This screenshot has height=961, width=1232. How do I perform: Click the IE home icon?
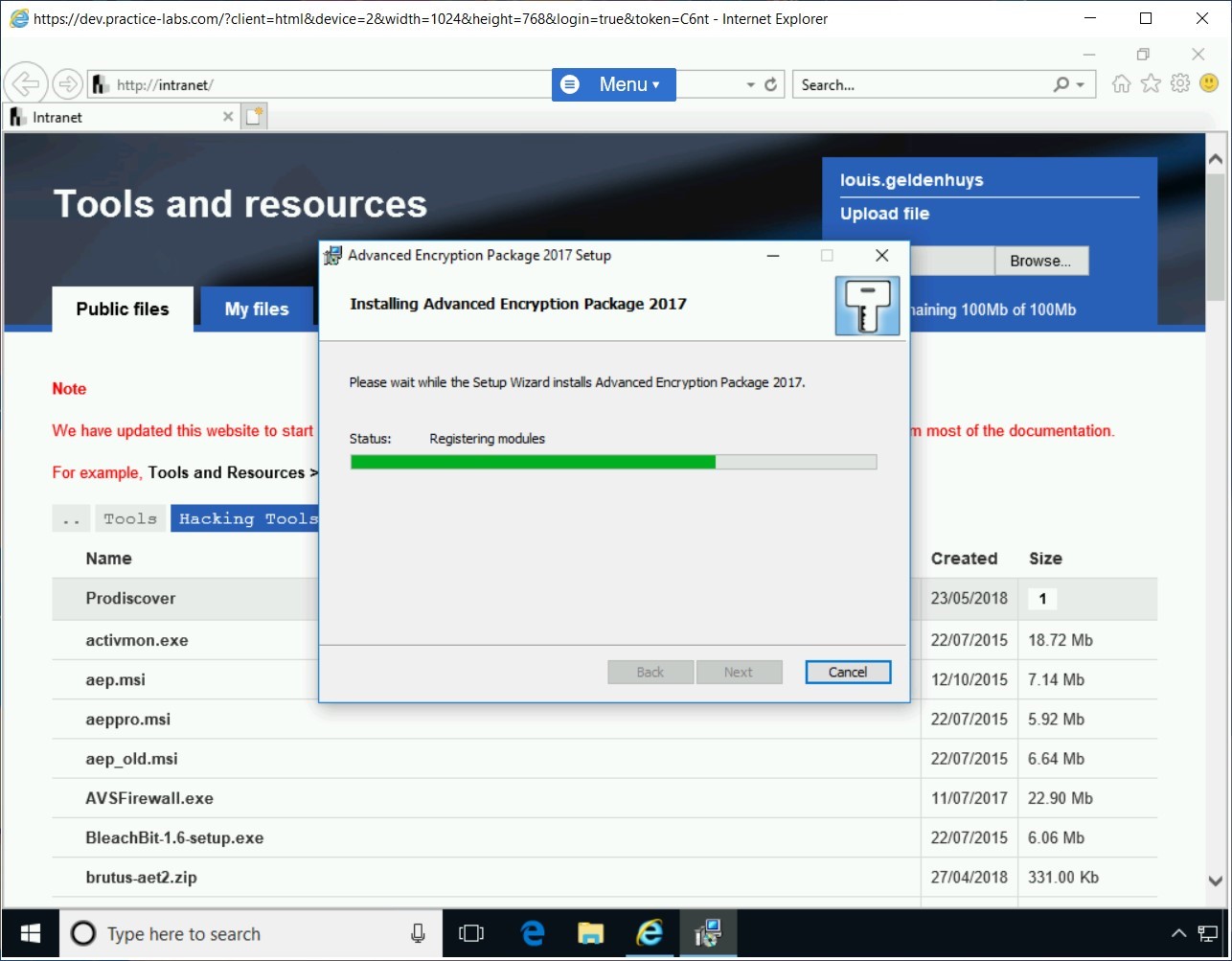click(1121, 84)
